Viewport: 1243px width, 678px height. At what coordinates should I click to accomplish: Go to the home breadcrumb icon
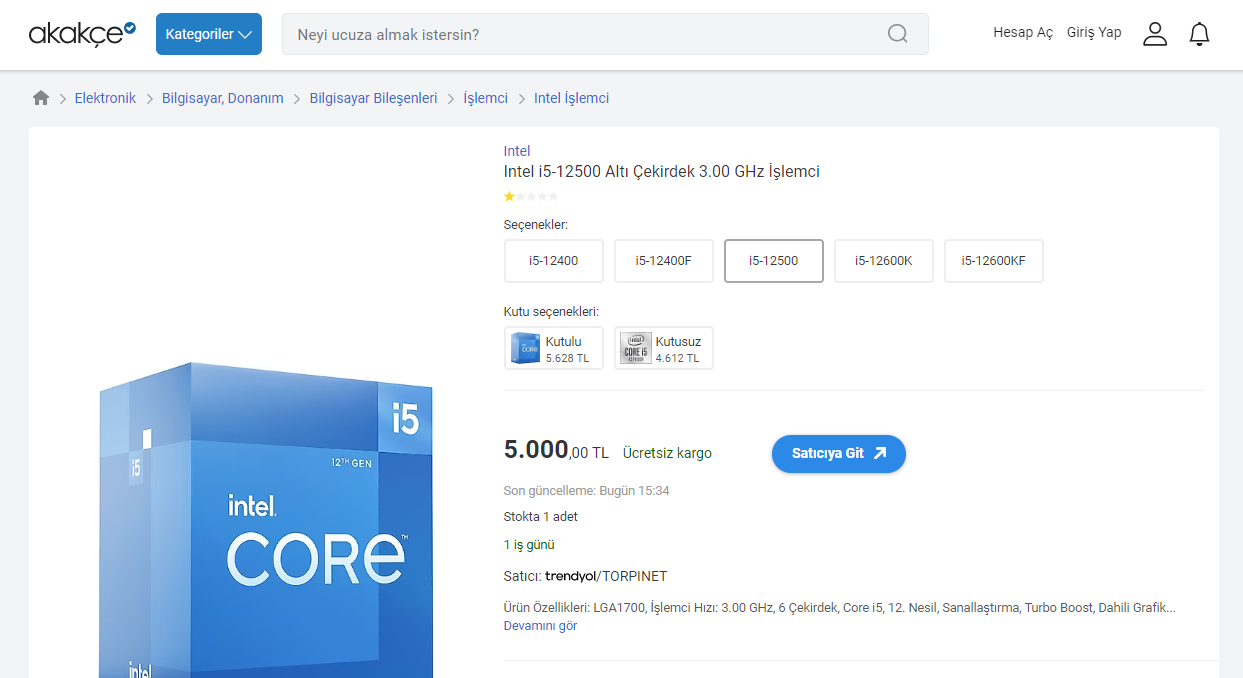click(x=41, y=98)
